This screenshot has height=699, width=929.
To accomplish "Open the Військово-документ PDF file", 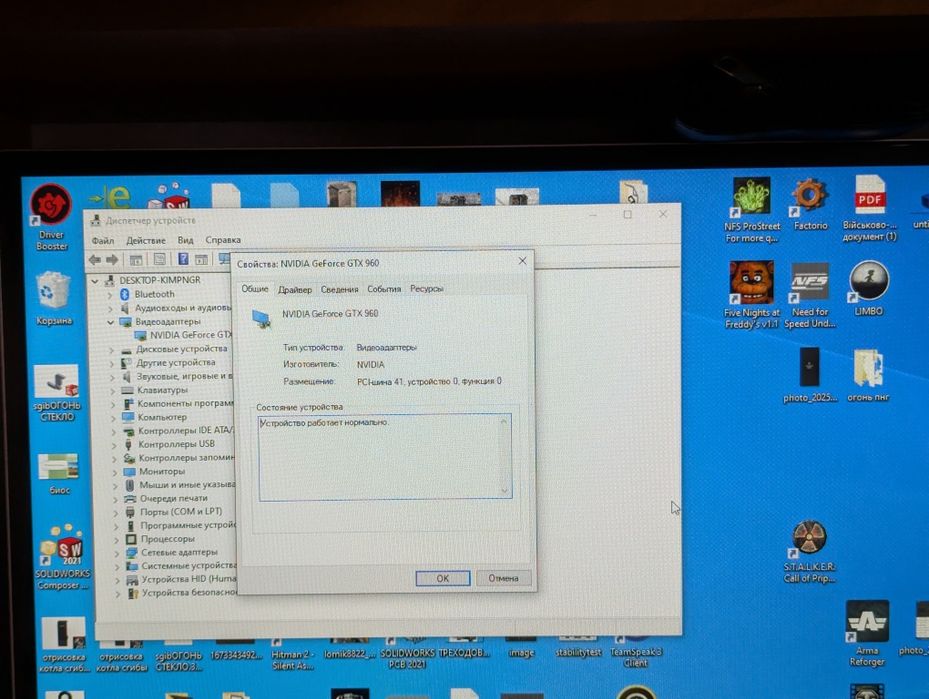I will [x=869, y=209].
